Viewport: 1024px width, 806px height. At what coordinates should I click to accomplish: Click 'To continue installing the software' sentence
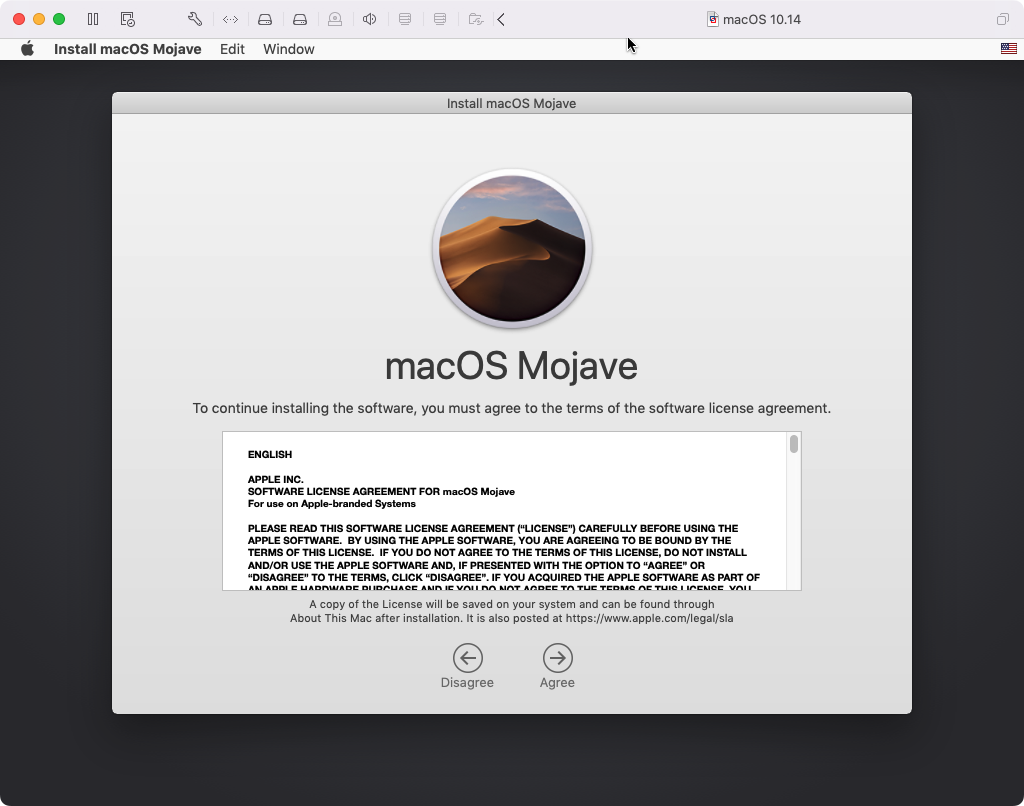click(511, 408)
